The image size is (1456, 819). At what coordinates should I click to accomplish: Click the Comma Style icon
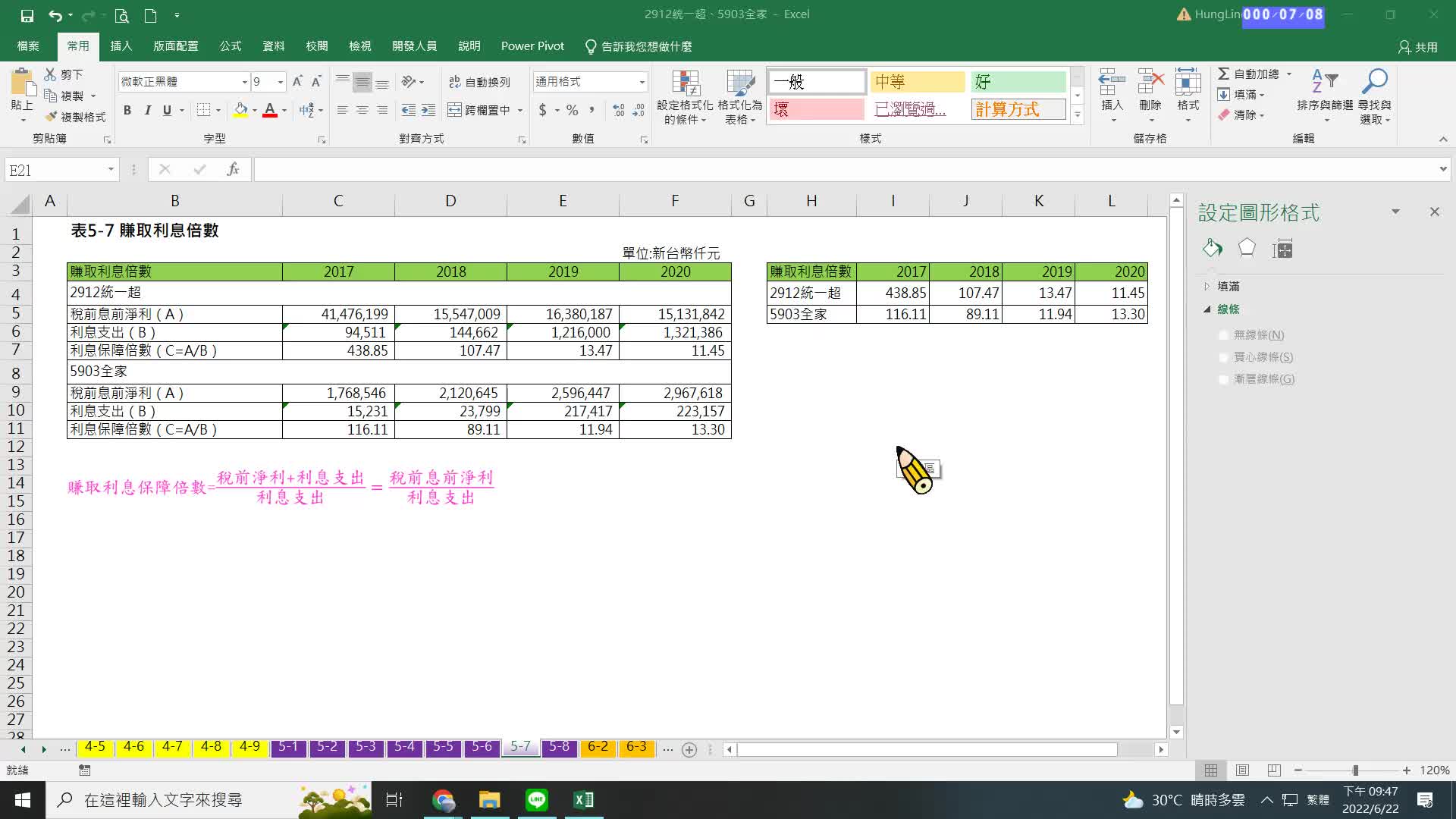592,111
